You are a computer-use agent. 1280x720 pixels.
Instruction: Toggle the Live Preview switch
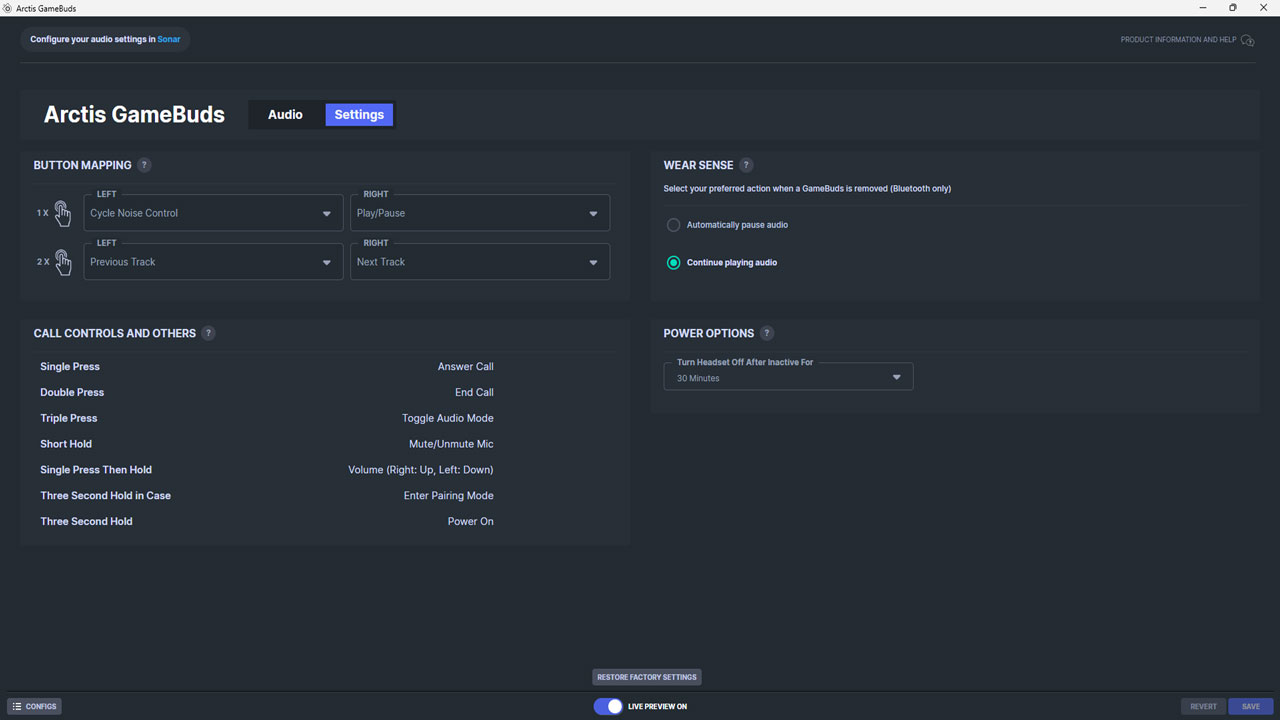click(x=608, y=706)
